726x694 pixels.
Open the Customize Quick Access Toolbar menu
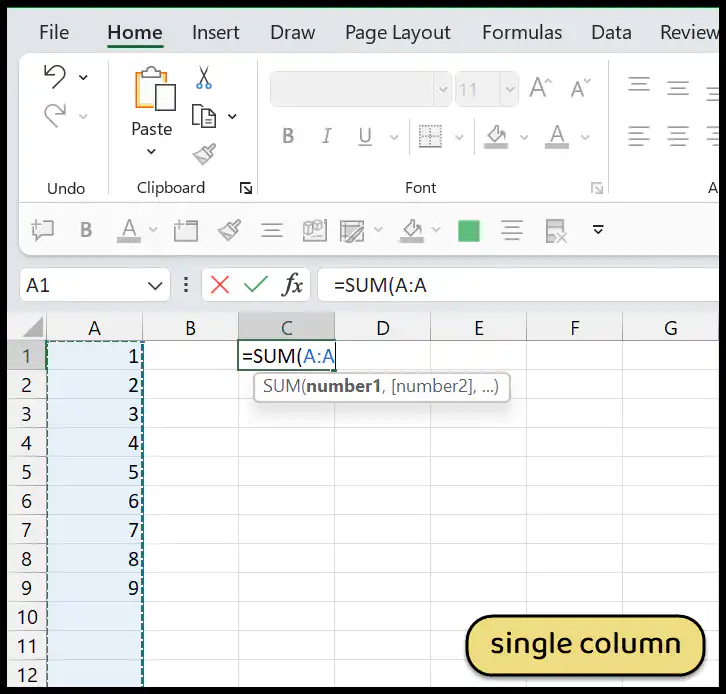pos(598,230)
